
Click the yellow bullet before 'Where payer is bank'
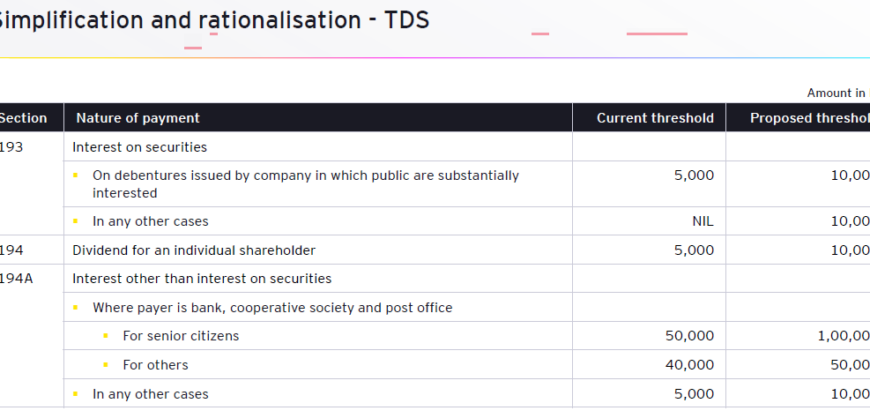pyautogui.click(x=75, y=308)
